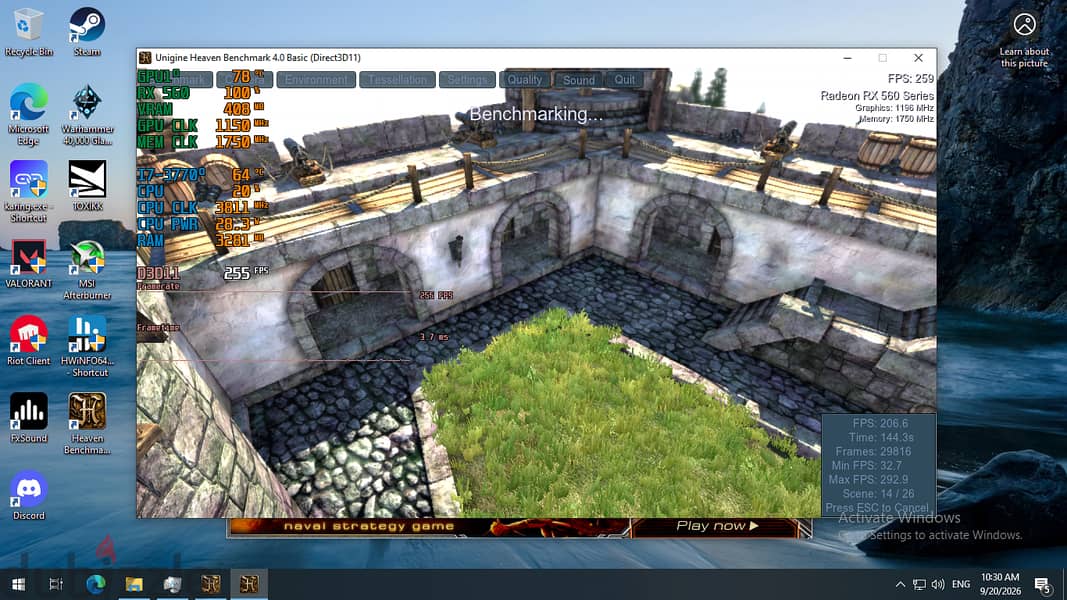Show hidden system tray icons
This screenshot has height=600, width=1067.
(x=900, y=584)
